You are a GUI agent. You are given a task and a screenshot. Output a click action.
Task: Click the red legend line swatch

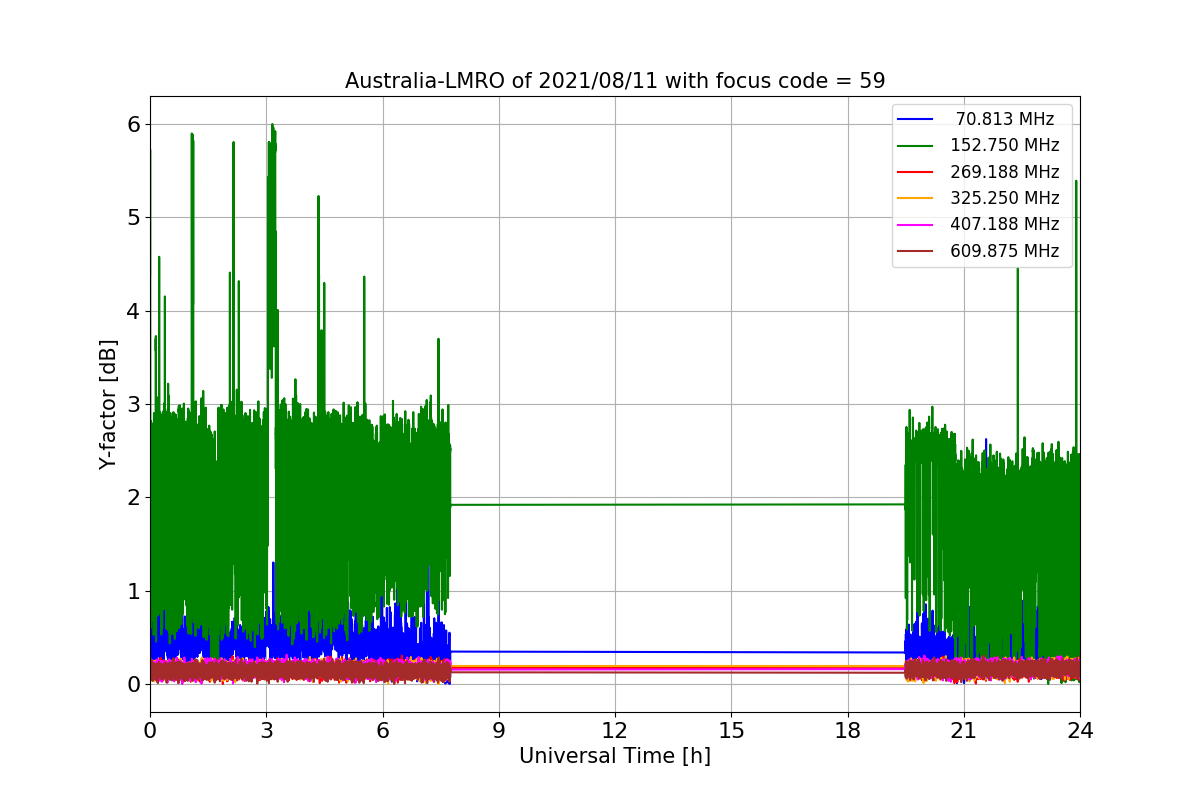pos(915,172)
